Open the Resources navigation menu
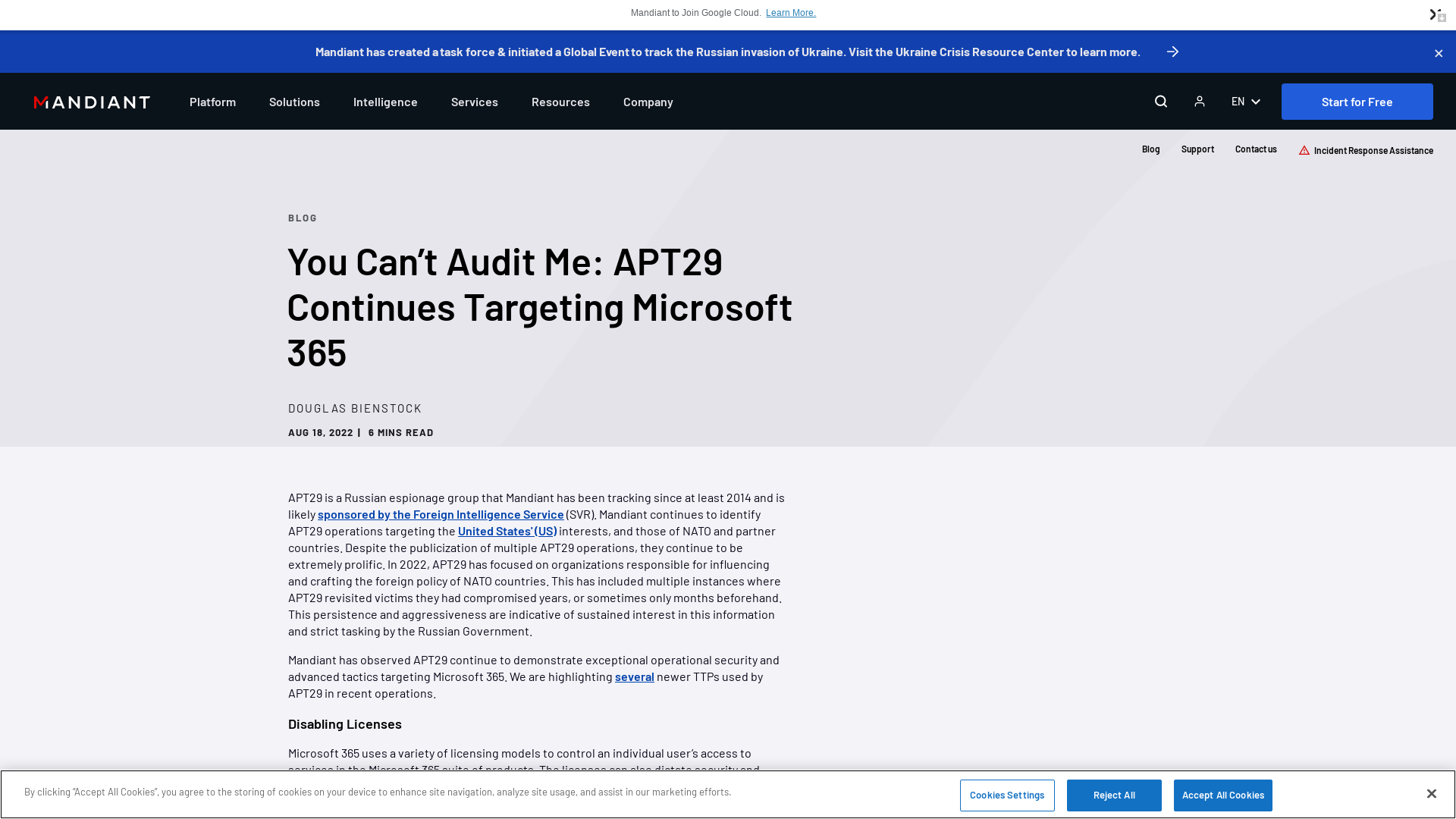Image resolution: width=1456 pixels, height=819 pixels. coord(560,102)
